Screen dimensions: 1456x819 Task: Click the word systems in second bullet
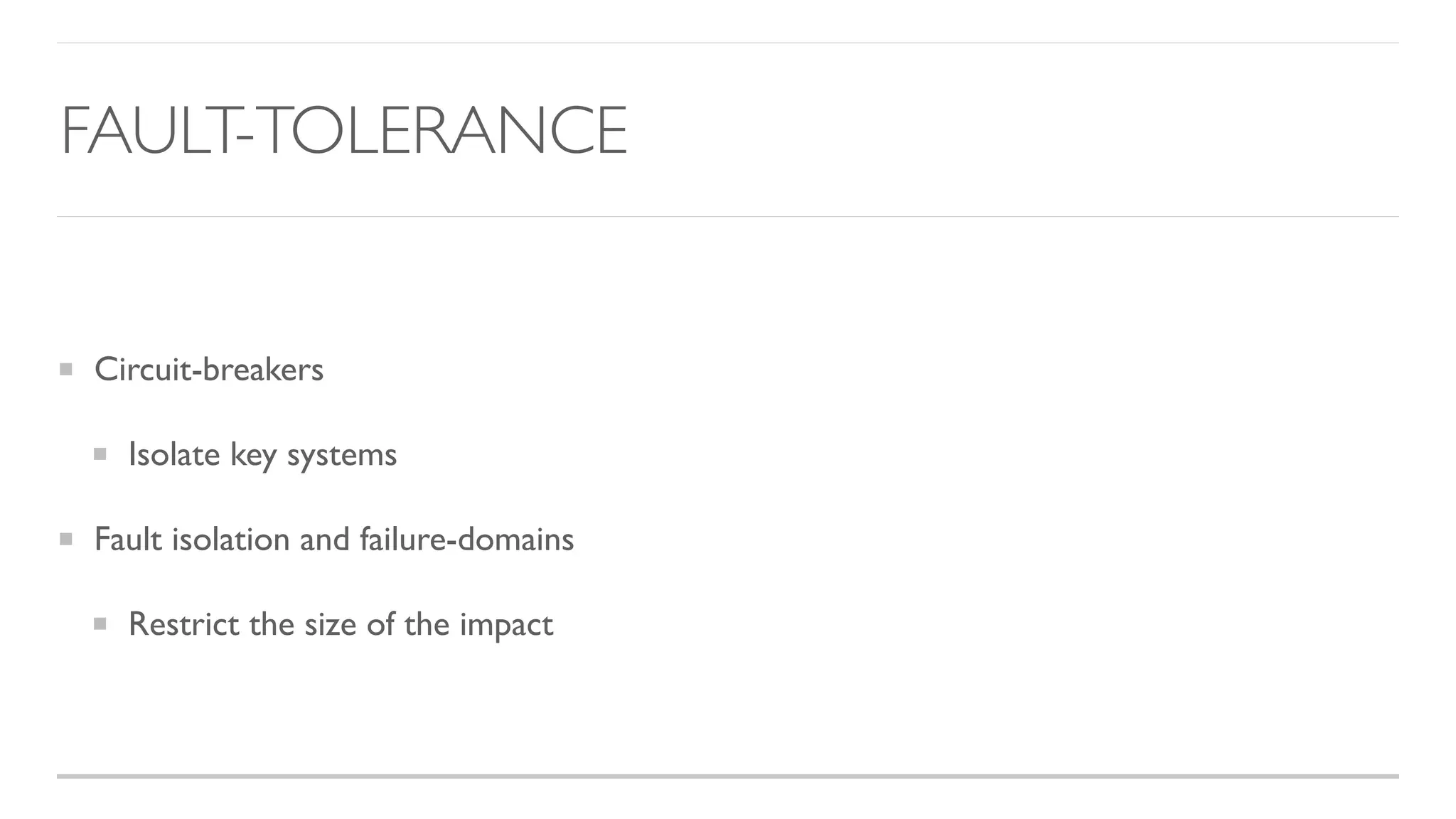pos(342,456)
